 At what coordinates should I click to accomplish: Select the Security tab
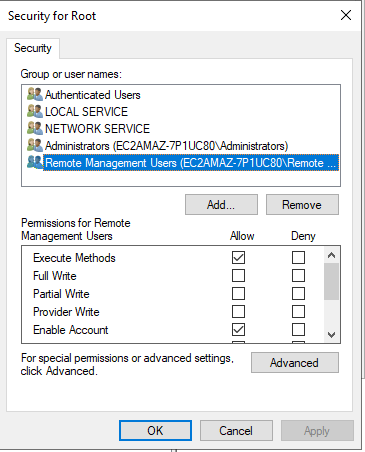point(33,48)
